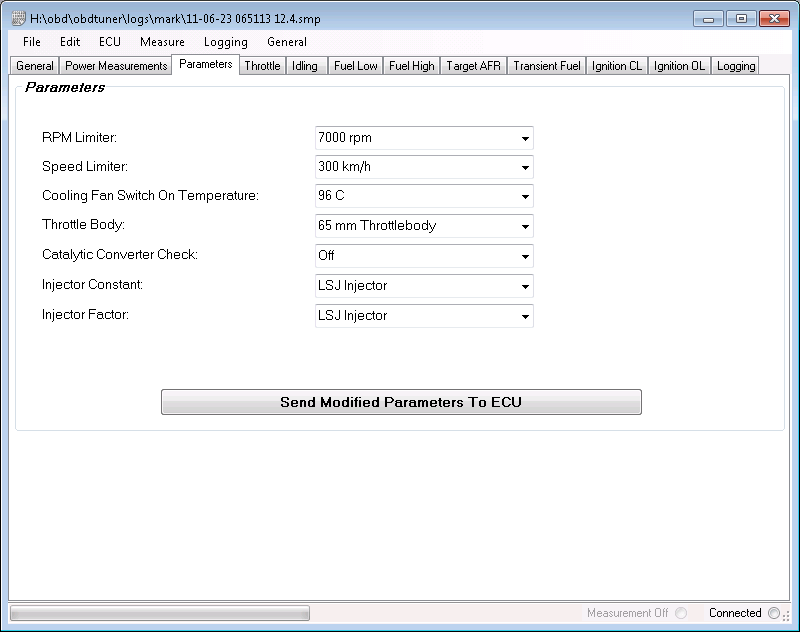Click the Injector Constant label
Screen dimensions: 800x632
(x=92, y=284)
